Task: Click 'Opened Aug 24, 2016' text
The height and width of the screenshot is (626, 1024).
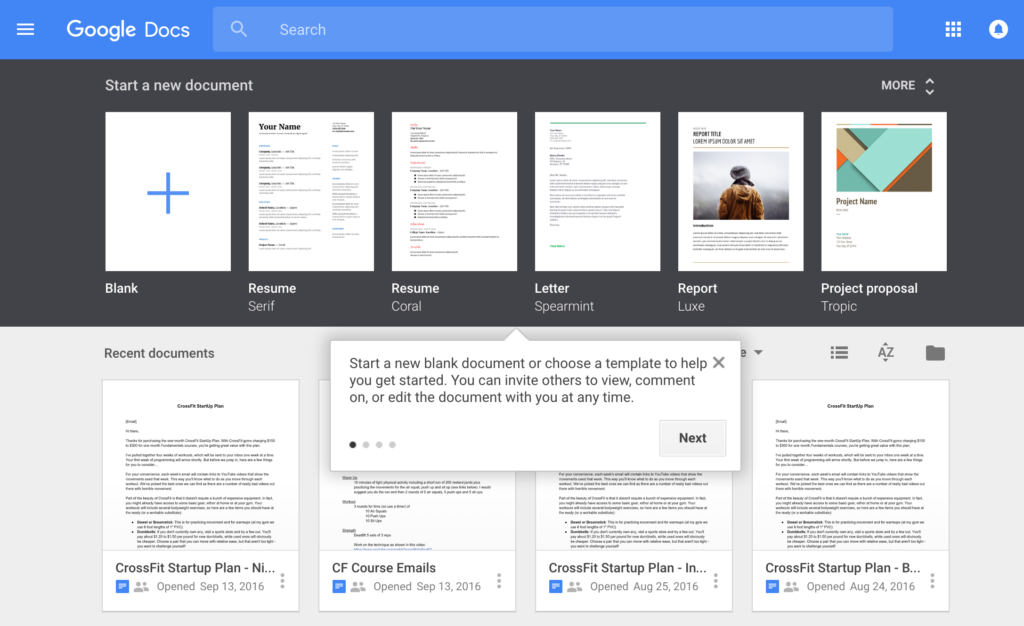Action: [861, 586]
